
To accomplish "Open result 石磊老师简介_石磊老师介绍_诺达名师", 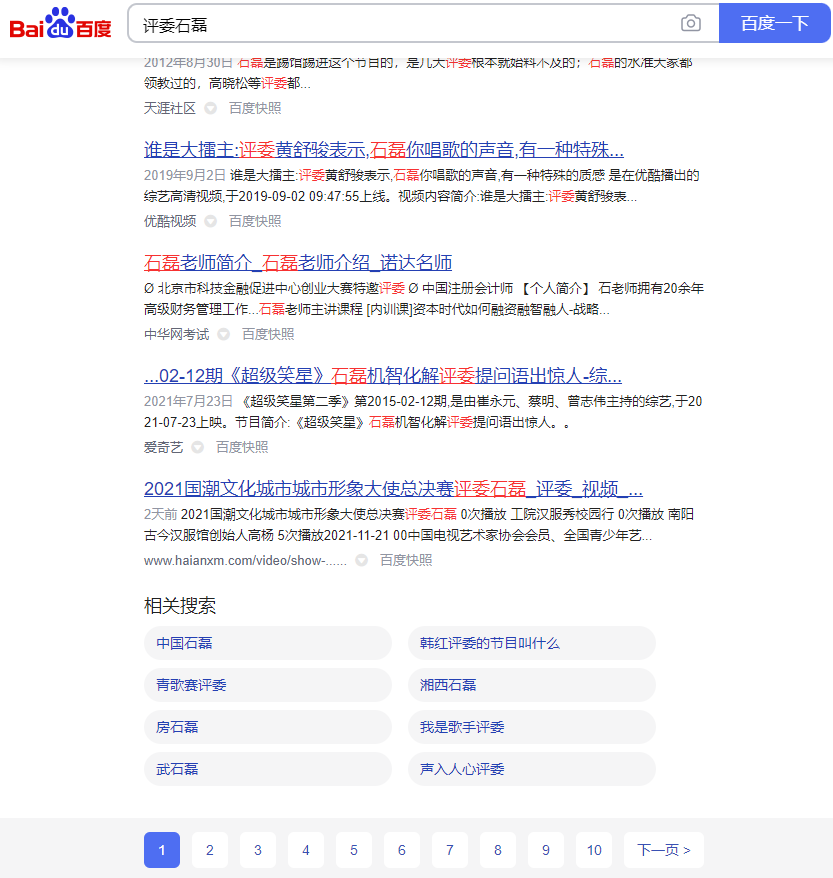I will [x=298, y=263].
